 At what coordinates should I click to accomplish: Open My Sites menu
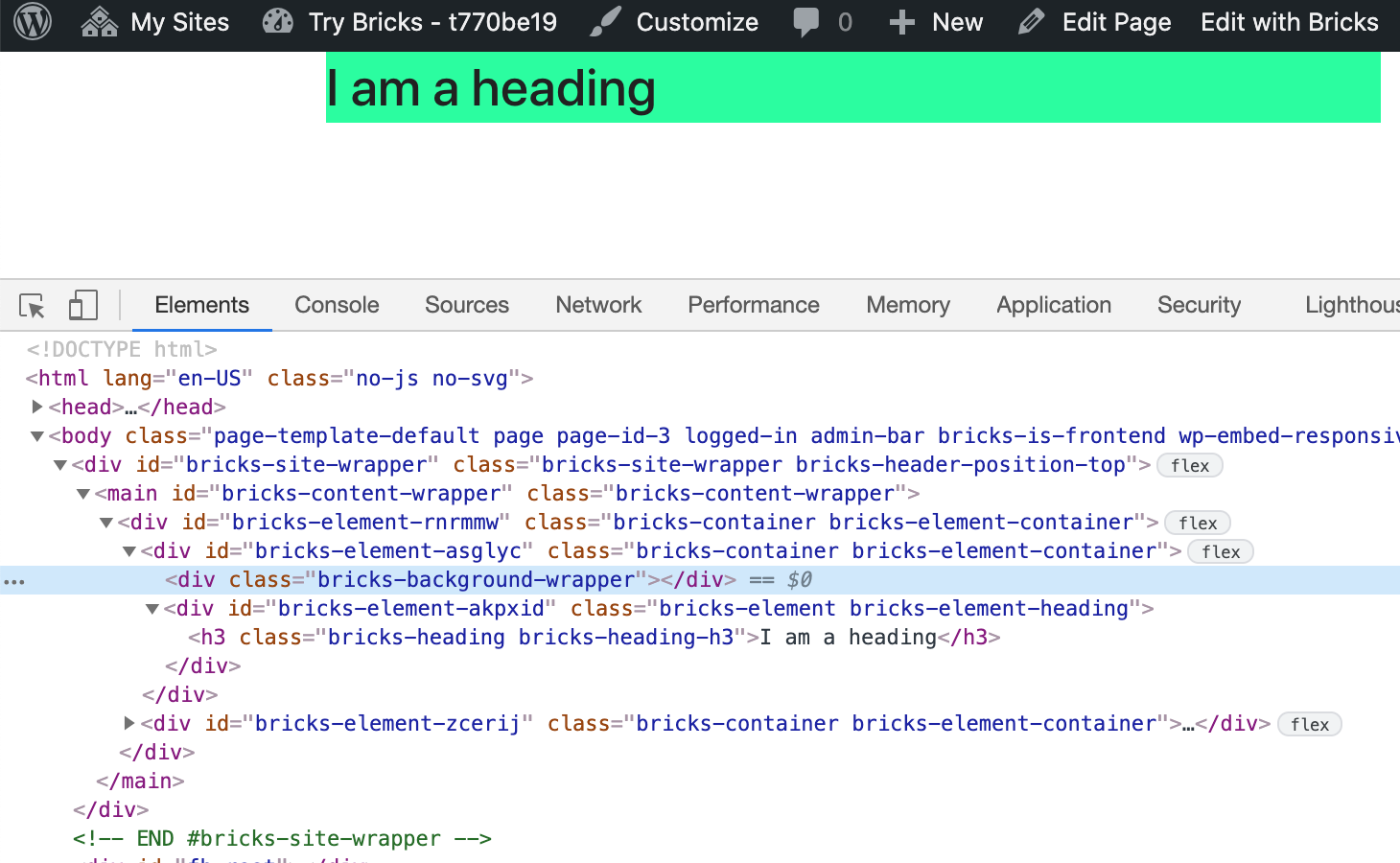click(179, 22)
